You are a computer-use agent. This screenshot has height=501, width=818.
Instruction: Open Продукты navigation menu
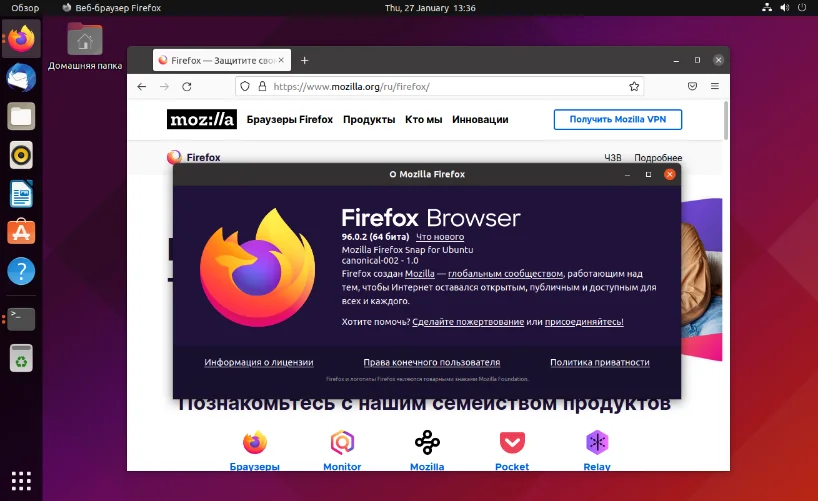[369, 120]
